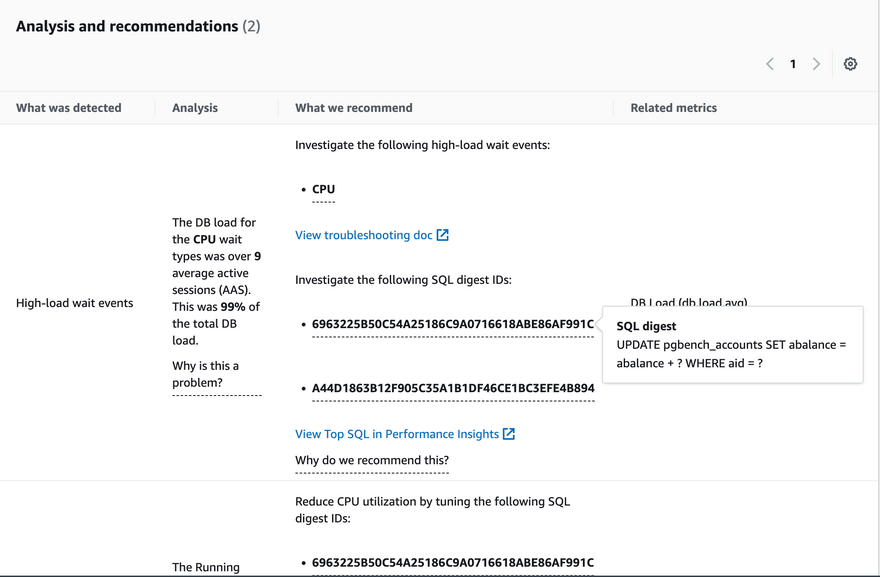Expand "Why do we recommend this?"

[x=372, y=460]
